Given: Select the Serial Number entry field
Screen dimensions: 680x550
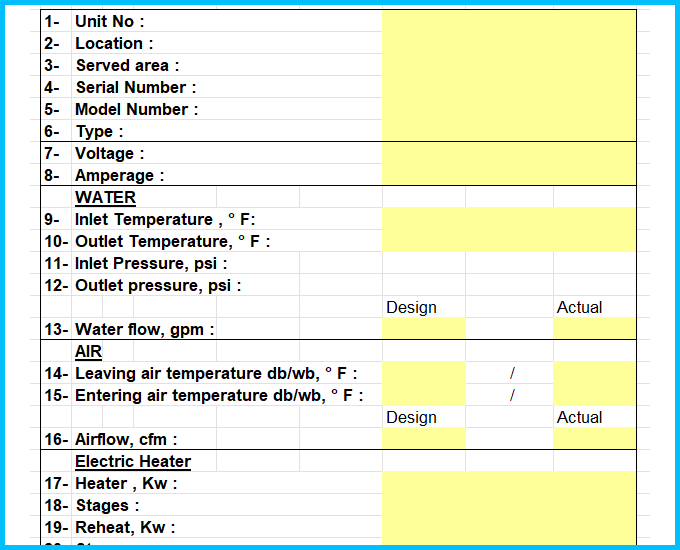Looking at the screenshot, I should (x=508, y=87).
